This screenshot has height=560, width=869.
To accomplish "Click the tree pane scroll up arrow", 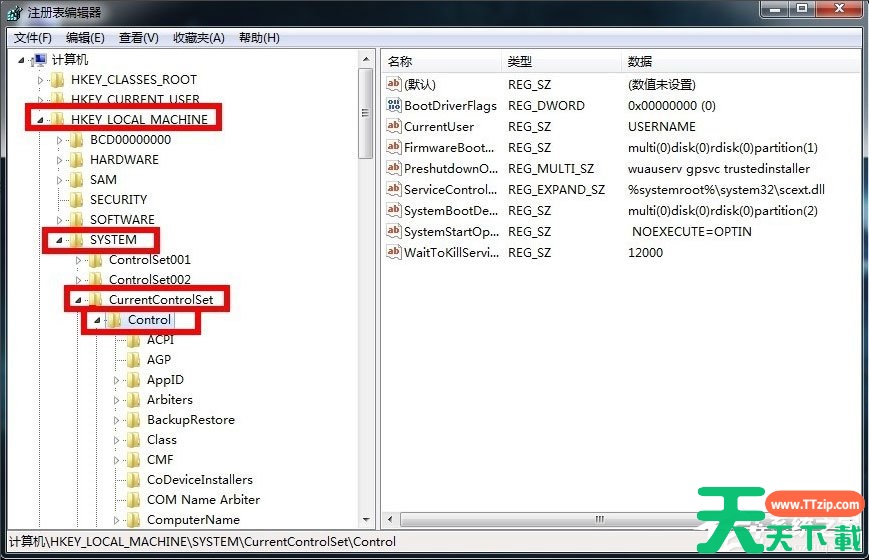I will (366, 59).
